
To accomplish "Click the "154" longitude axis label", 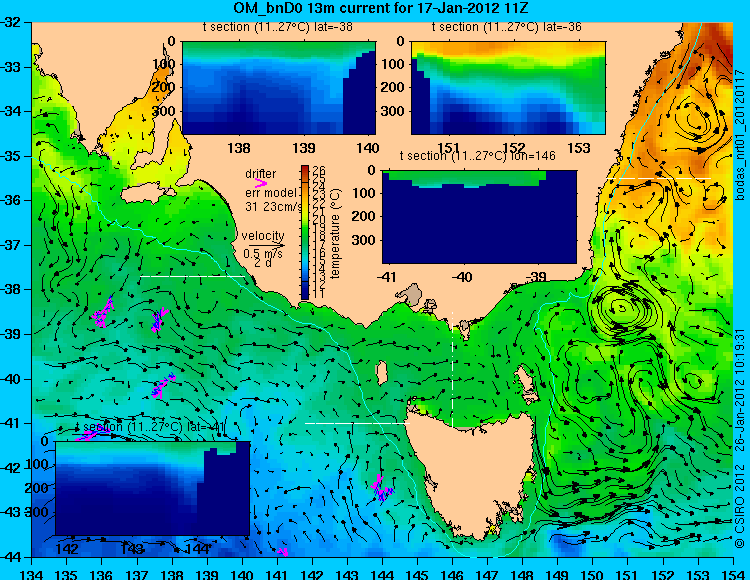I will click(x=733, y=574).
